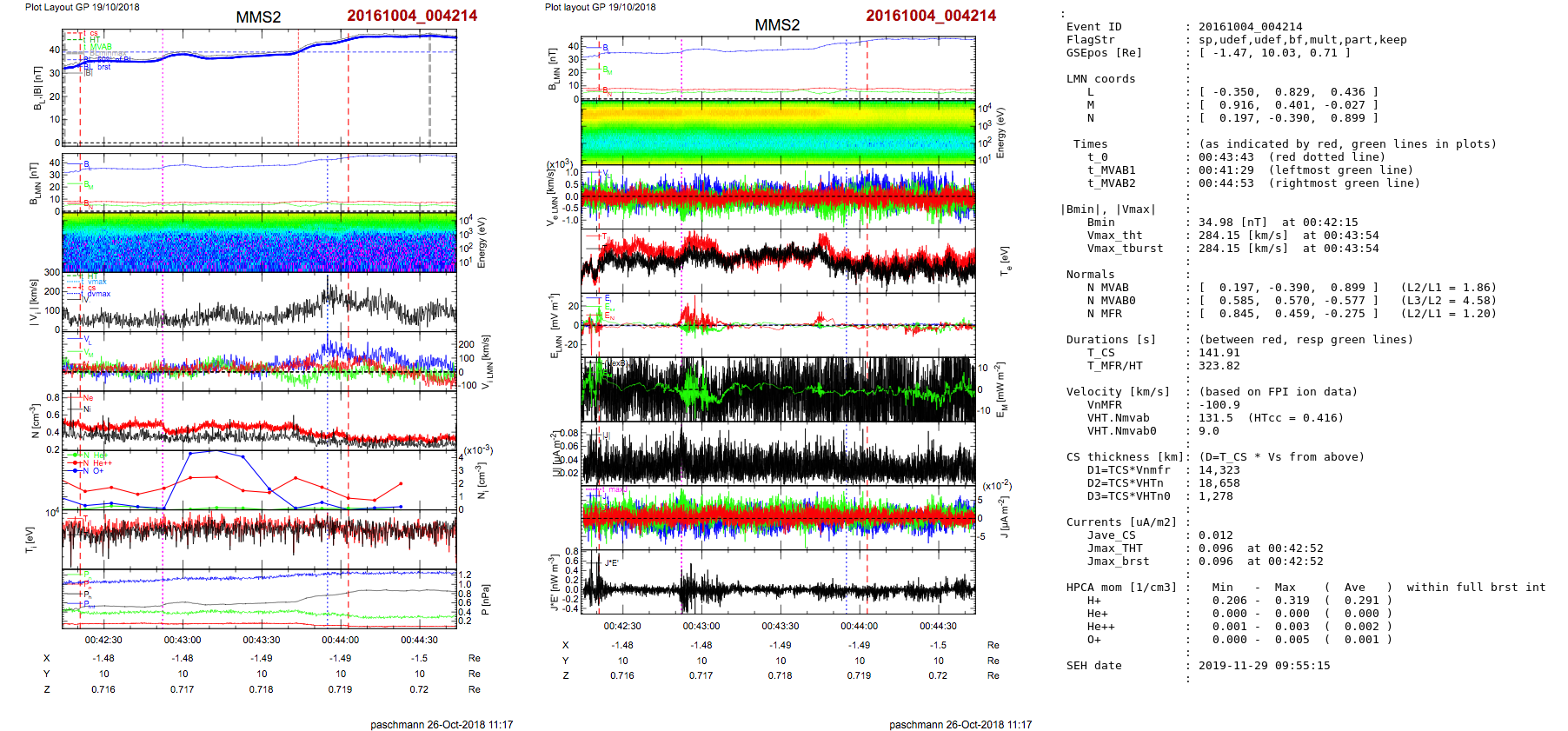Click the J*E panel in the right plot

(x=778, y=582)
